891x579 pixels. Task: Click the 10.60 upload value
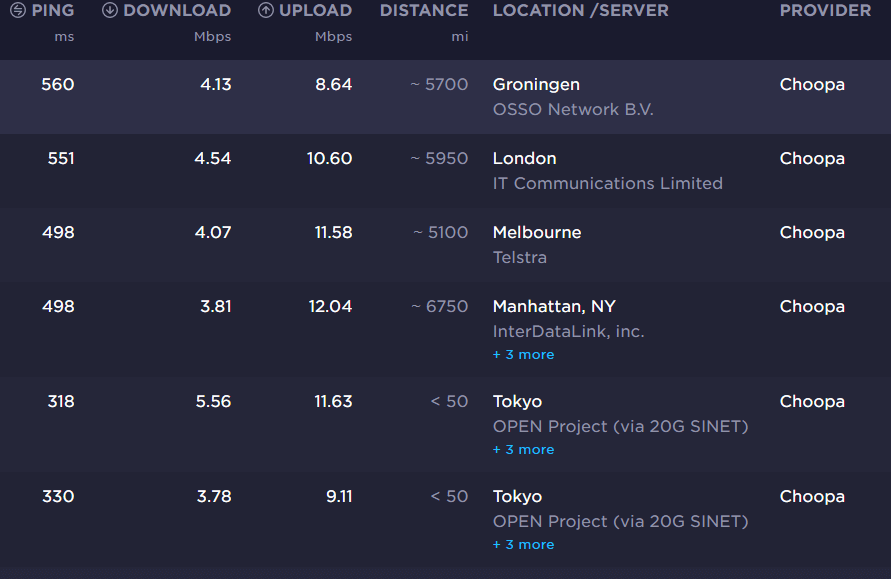(330, 159)
